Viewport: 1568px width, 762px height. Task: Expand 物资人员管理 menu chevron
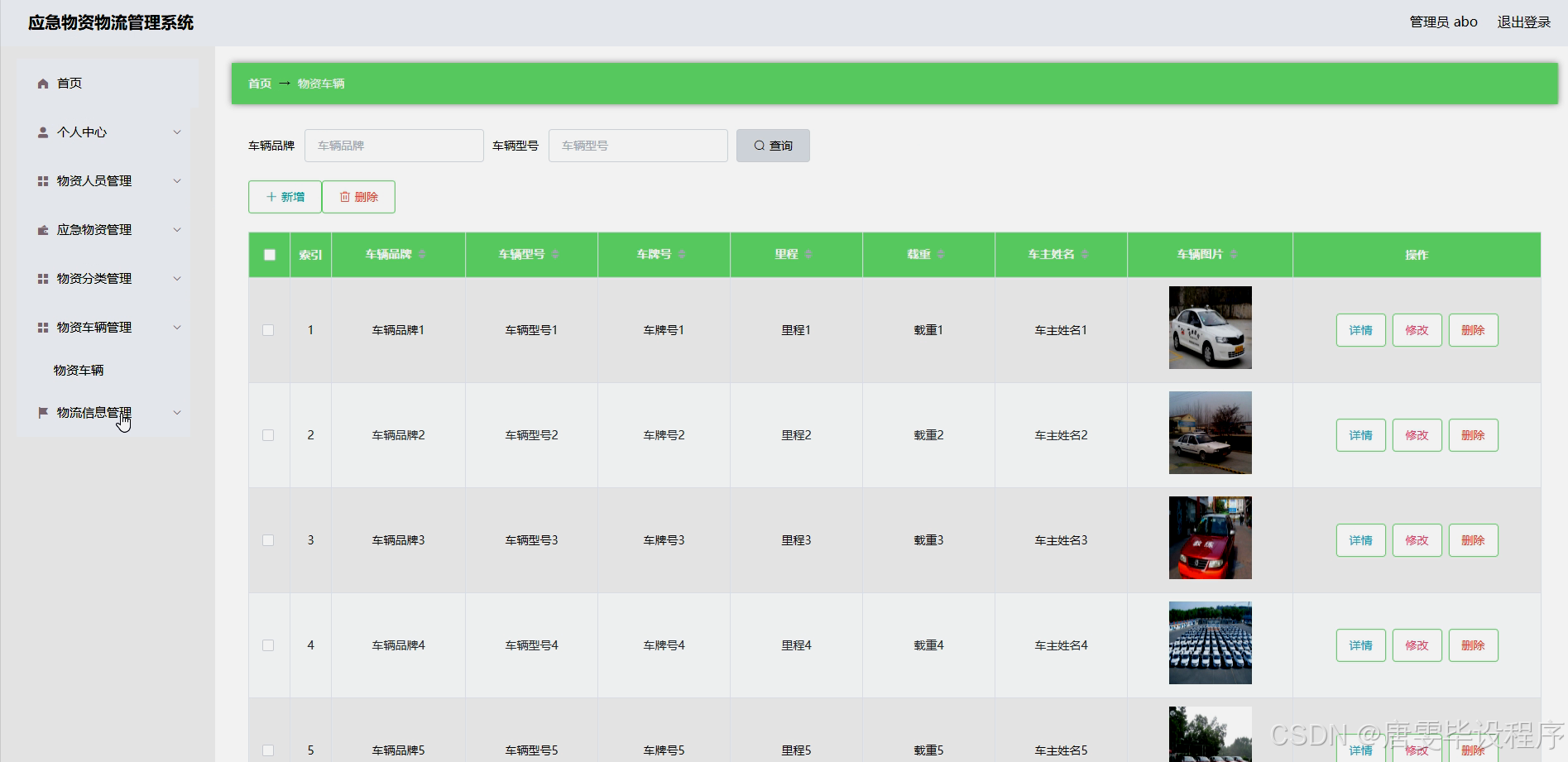[x=177, y=181]
